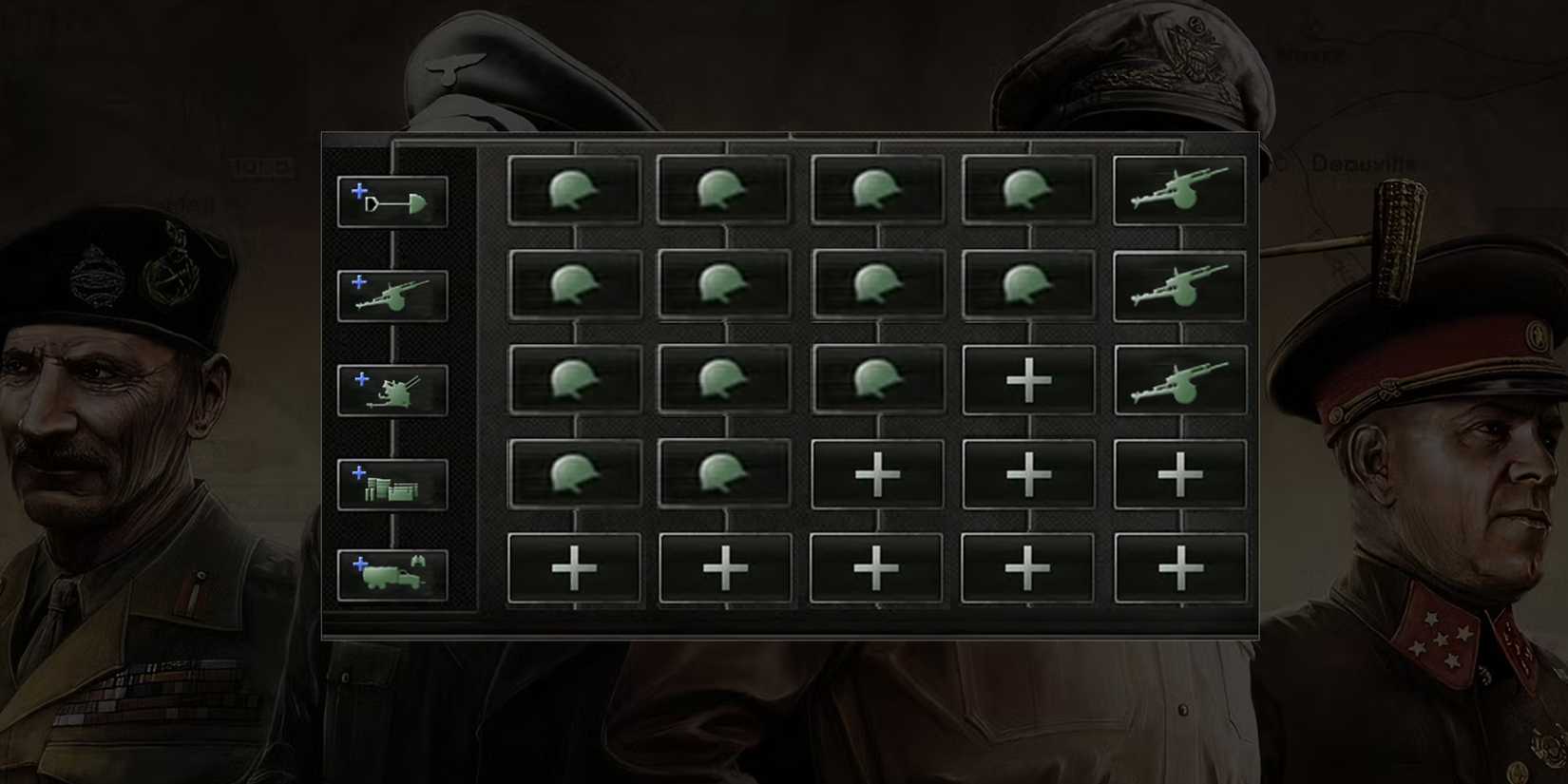The height and width of the screenshot is (784, 1568).
Task: Select the support anti-air gun icon
Action: point(392,391)
